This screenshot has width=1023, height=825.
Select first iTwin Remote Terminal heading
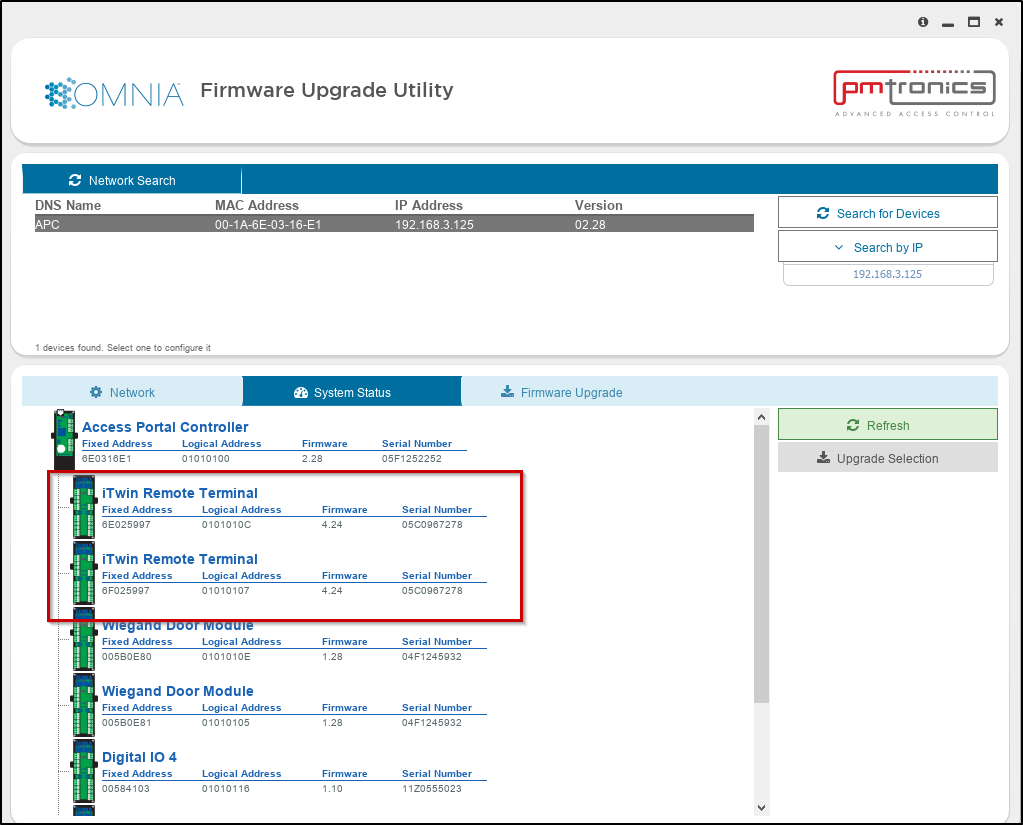pos(179,492)
